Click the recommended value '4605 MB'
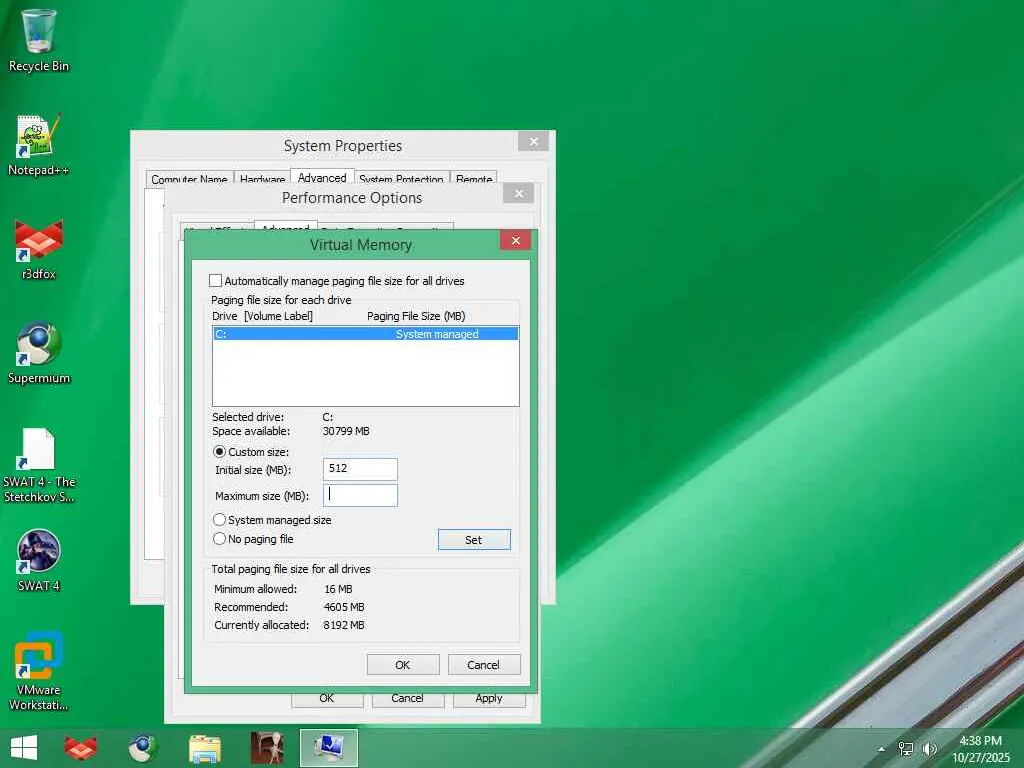The width and height of the screenshot is (1024, 768). [x=344, y=607]
